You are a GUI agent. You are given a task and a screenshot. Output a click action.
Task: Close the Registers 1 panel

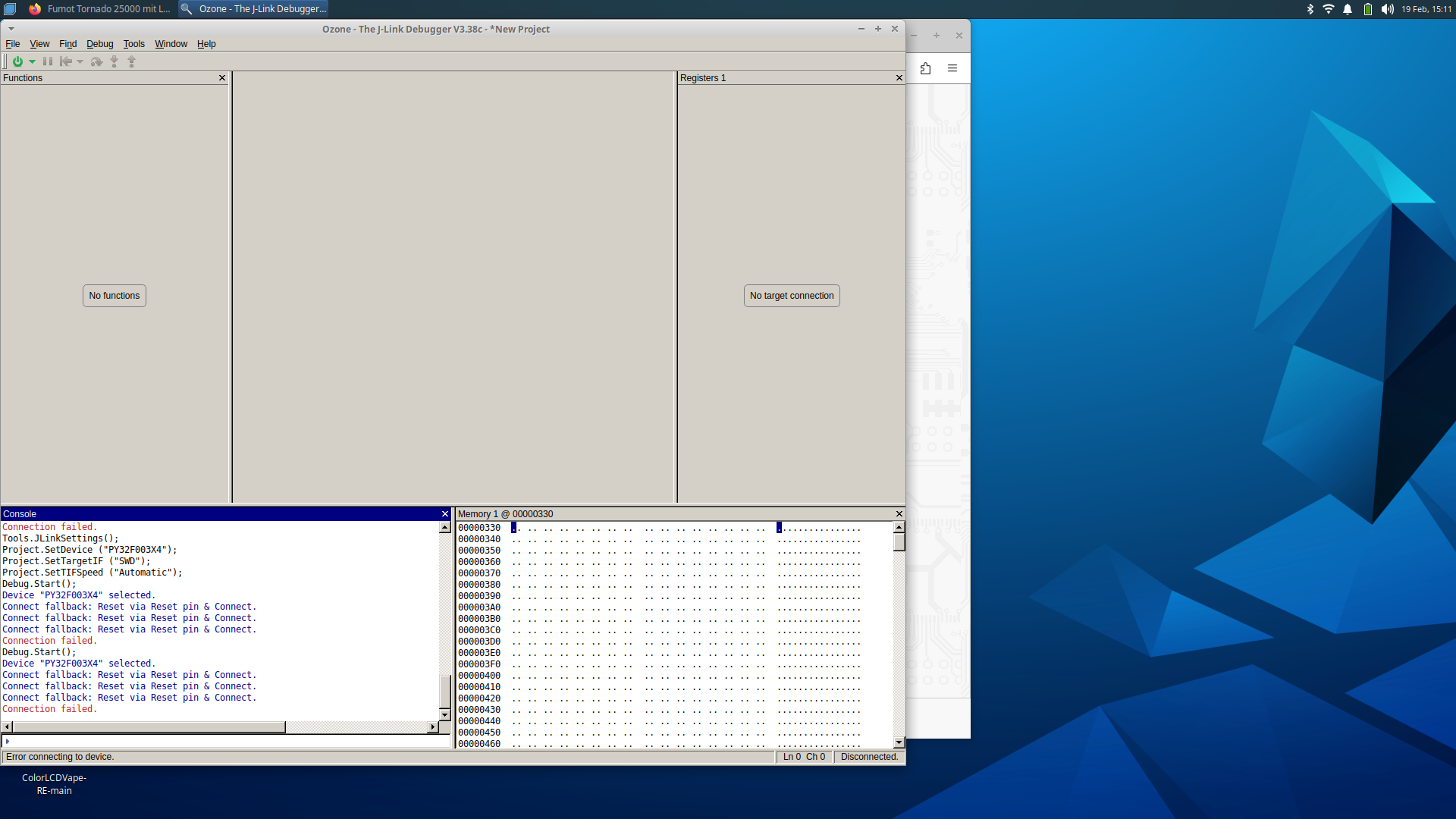[899, 78]
